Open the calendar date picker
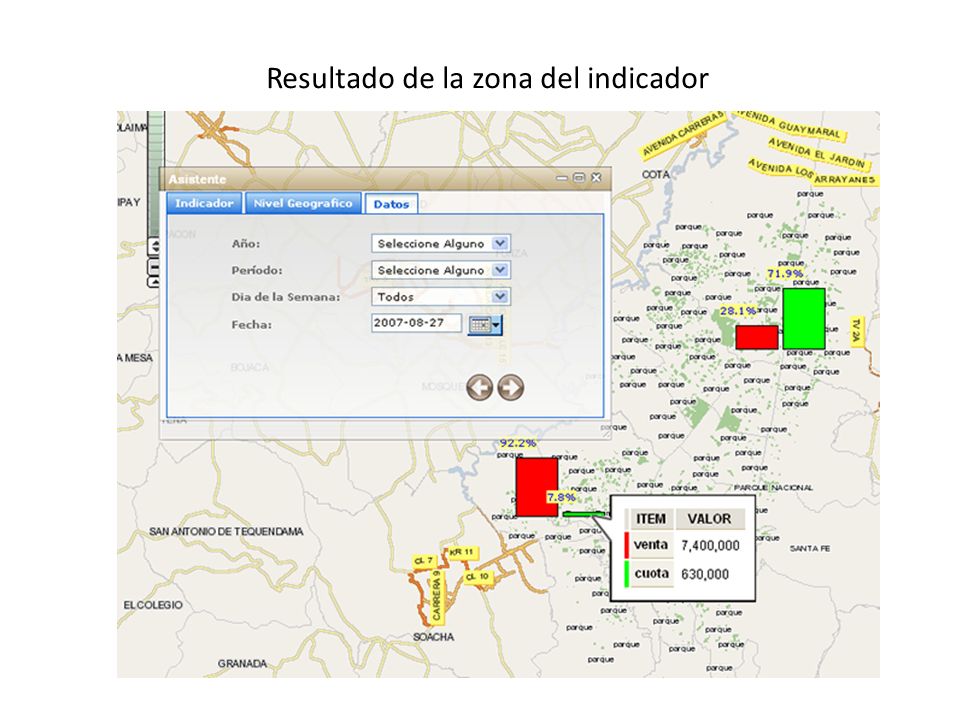960x720 pixels. [485, 324]
